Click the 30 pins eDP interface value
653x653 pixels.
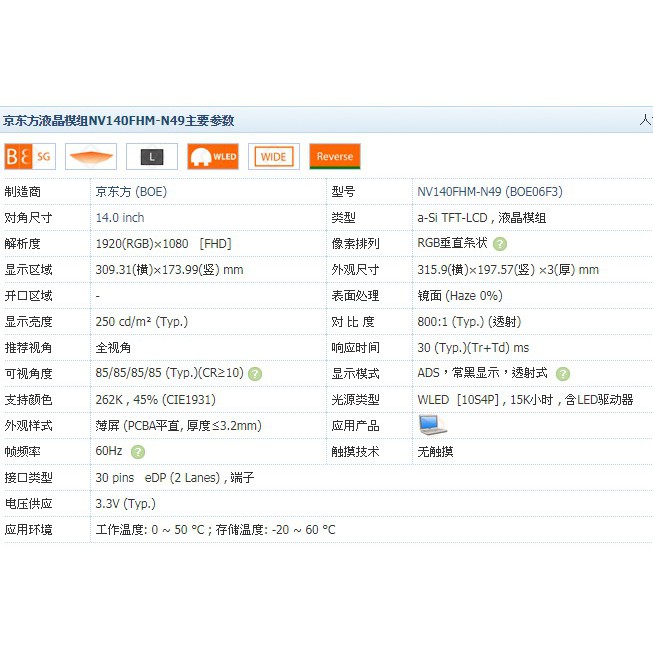click(174, 477)
